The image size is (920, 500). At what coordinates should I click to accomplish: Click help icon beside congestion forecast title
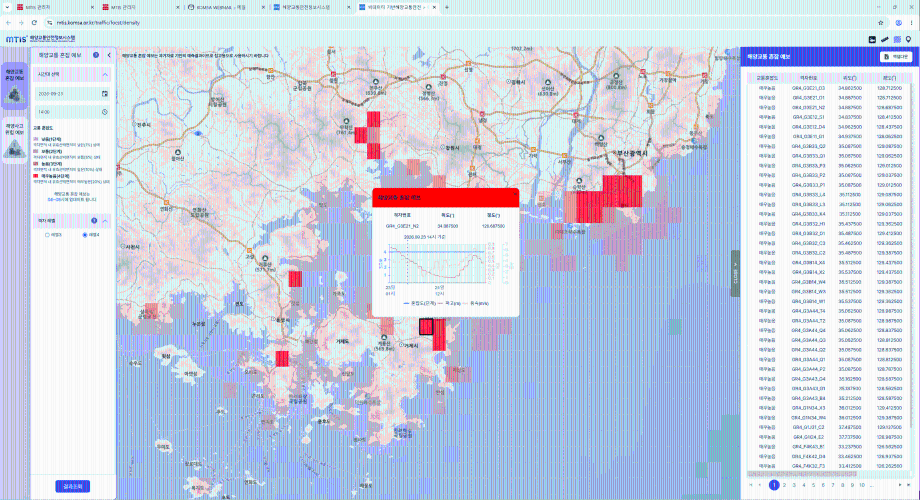(x=96, y=55)
